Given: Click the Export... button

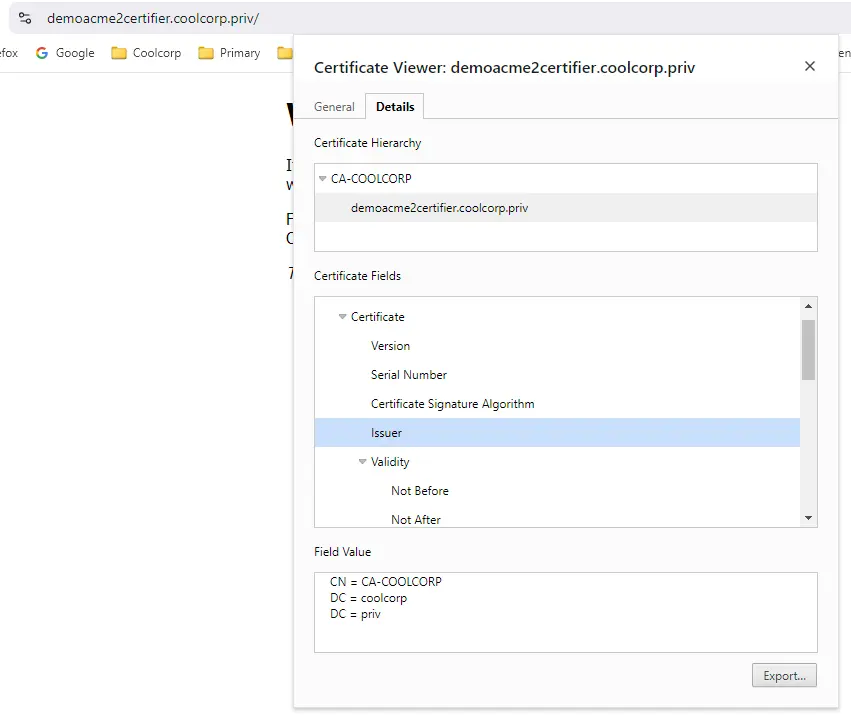Looking at the screenshot, I should tap(784, 675).
